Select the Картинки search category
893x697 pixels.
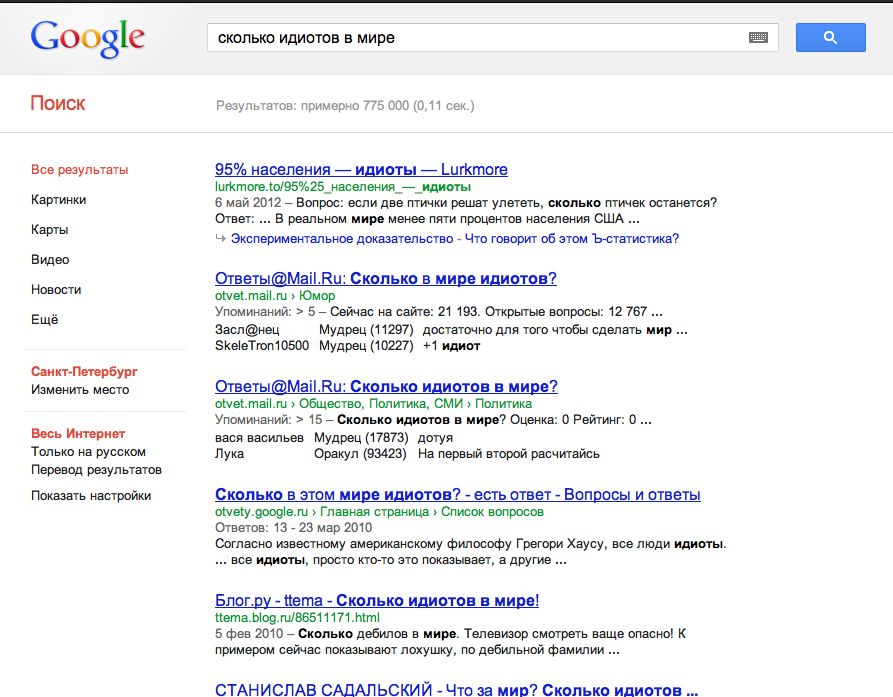tap(58, 200)
